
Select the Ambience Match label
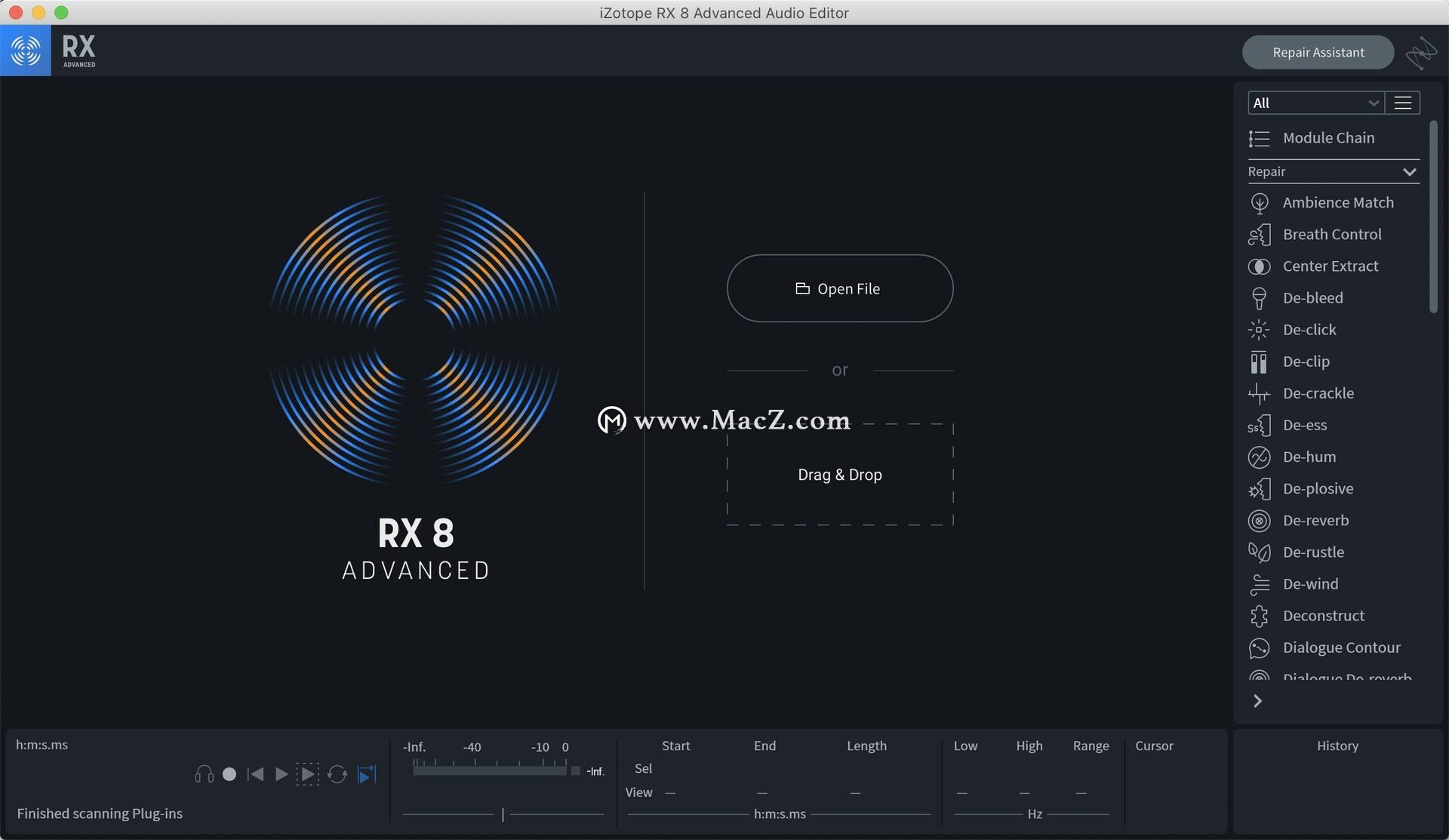[1338, 202]
